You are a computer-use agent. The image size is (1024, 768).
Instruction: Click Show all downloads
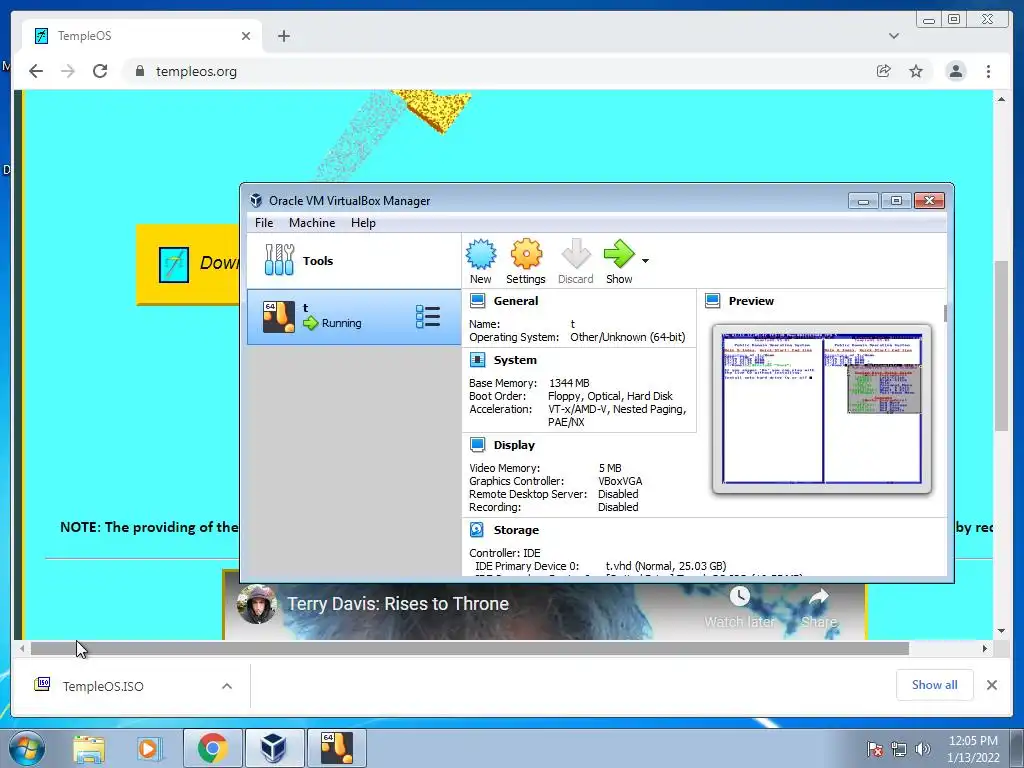pyautogui.click(x=935, y=684)
